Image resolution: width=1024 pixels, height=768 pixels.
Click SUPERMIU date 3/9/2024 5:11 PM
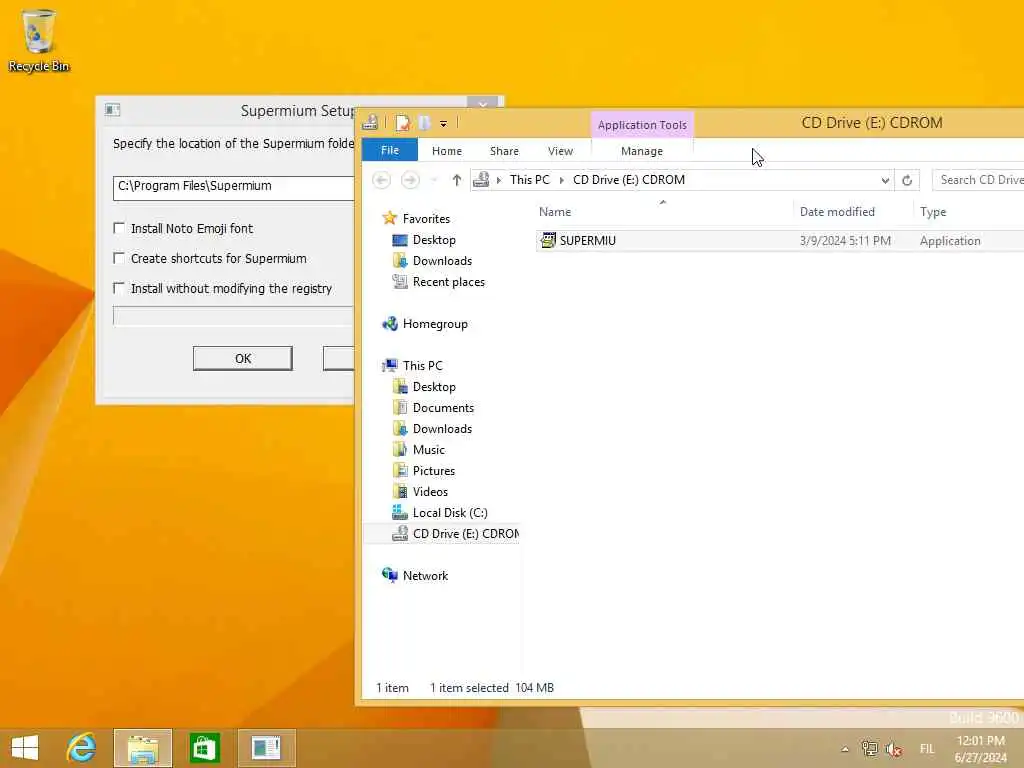coord(845,241)
